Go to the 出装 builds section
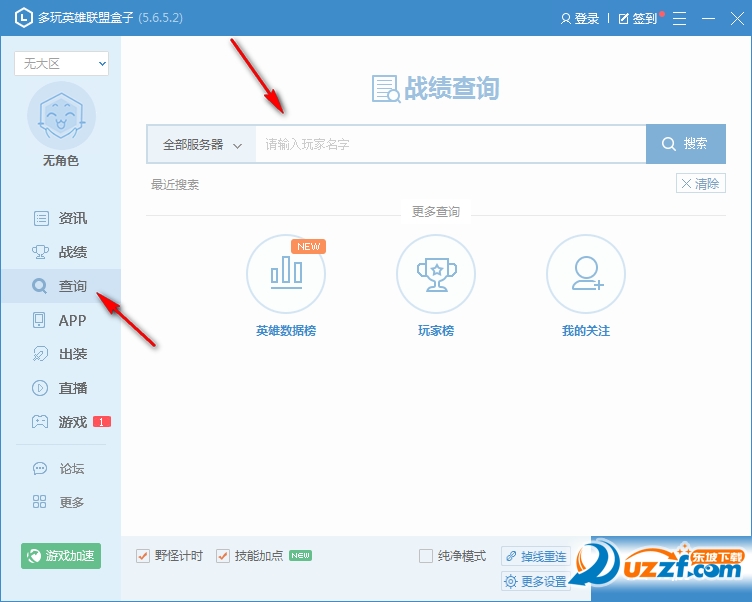The width and height of the screenshot is (752, 602). (60, 354)
